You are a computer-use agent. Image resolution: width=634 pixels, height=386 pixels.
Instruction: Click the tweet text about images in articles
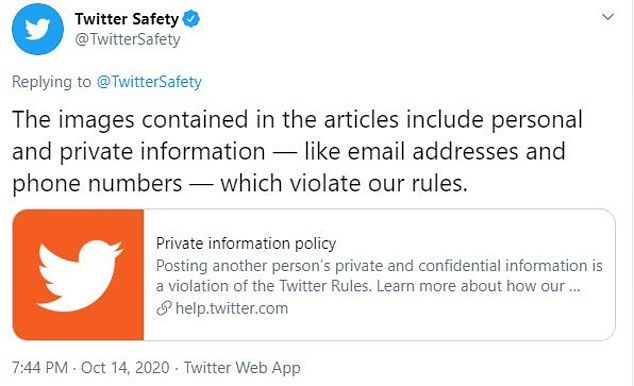coord(297,152)
